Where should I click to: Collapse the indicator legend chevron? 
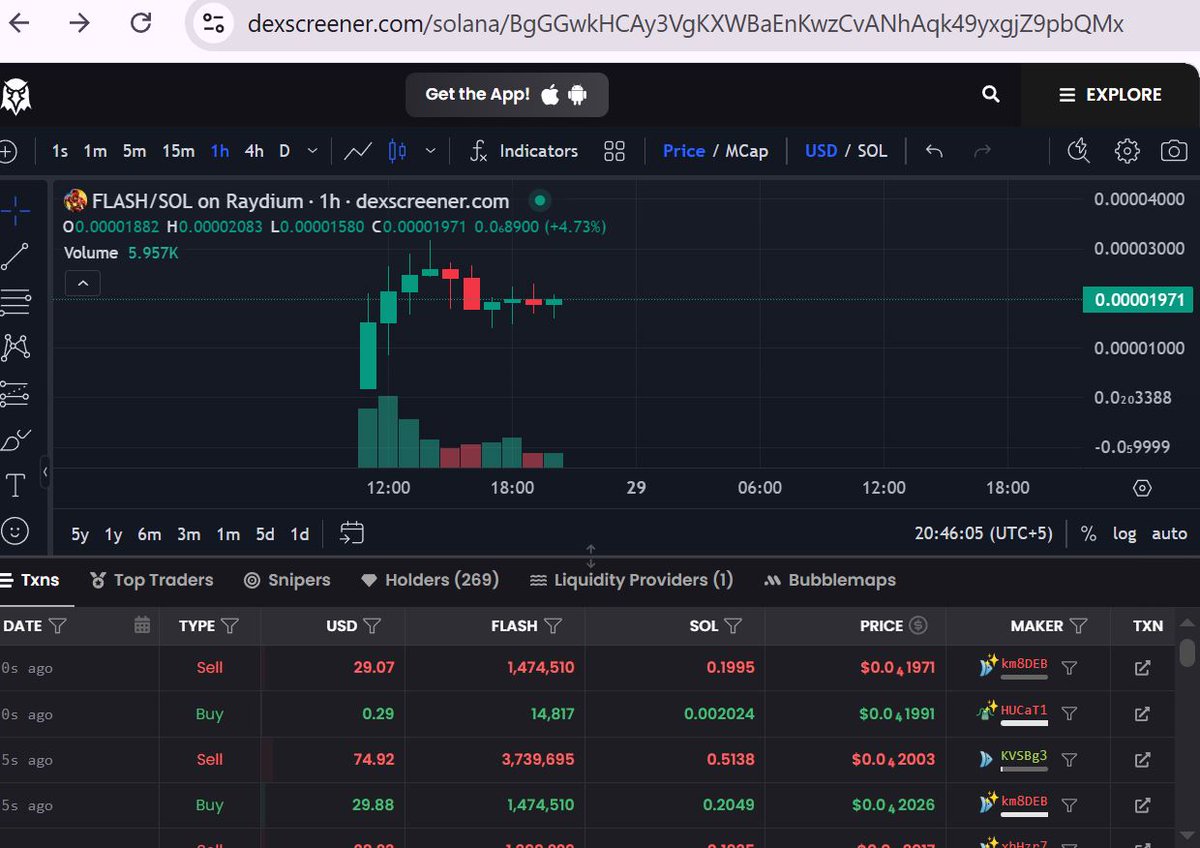pos(83,284)
